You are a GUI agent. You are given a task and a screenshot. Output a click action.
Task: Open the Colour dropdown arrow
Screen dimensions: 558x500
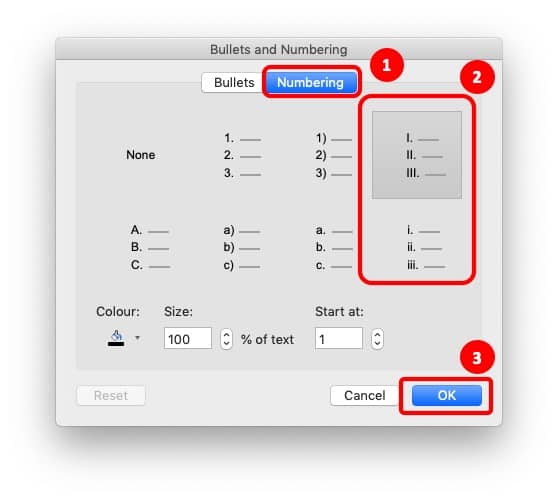(137, 338)
